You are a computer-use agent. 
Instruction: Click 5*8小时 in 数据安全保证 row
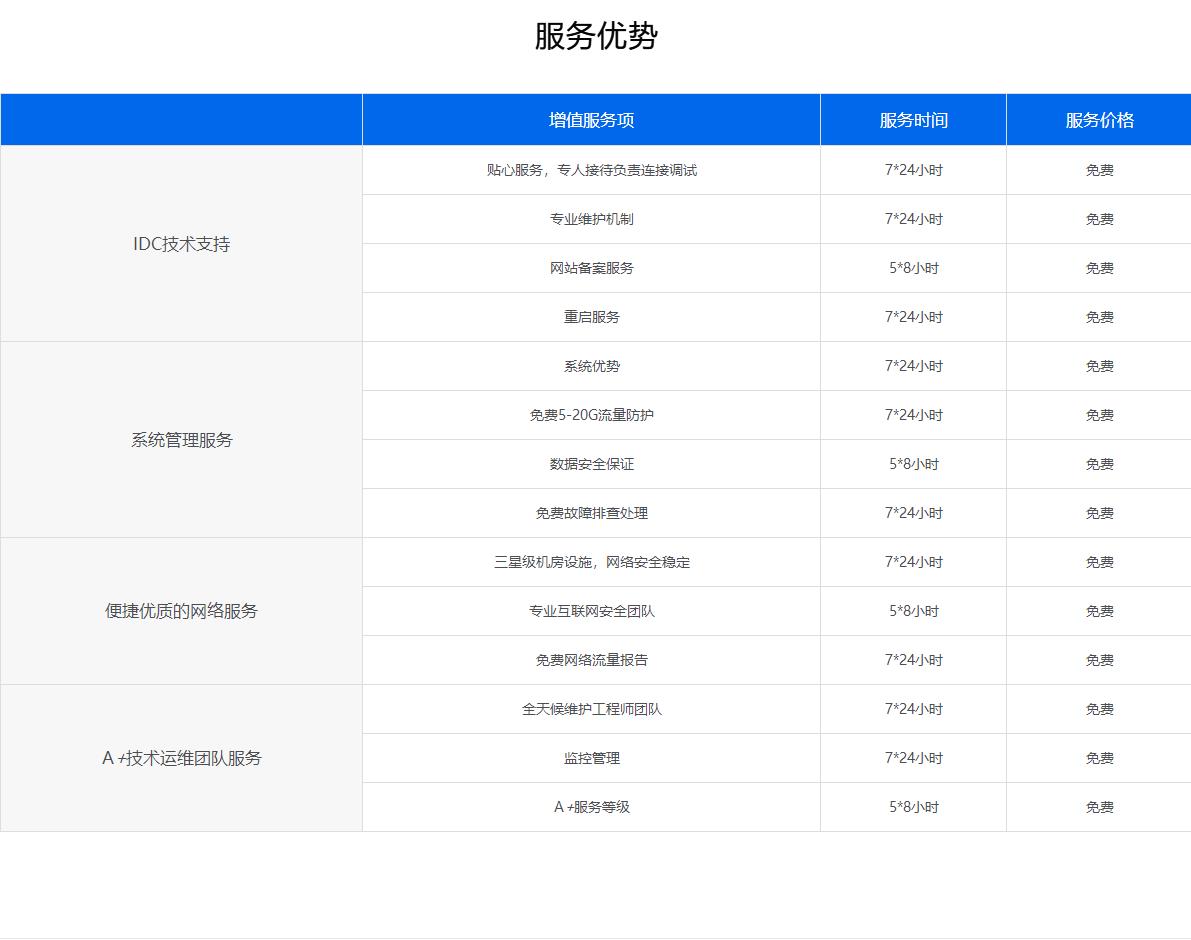[914, 464]
